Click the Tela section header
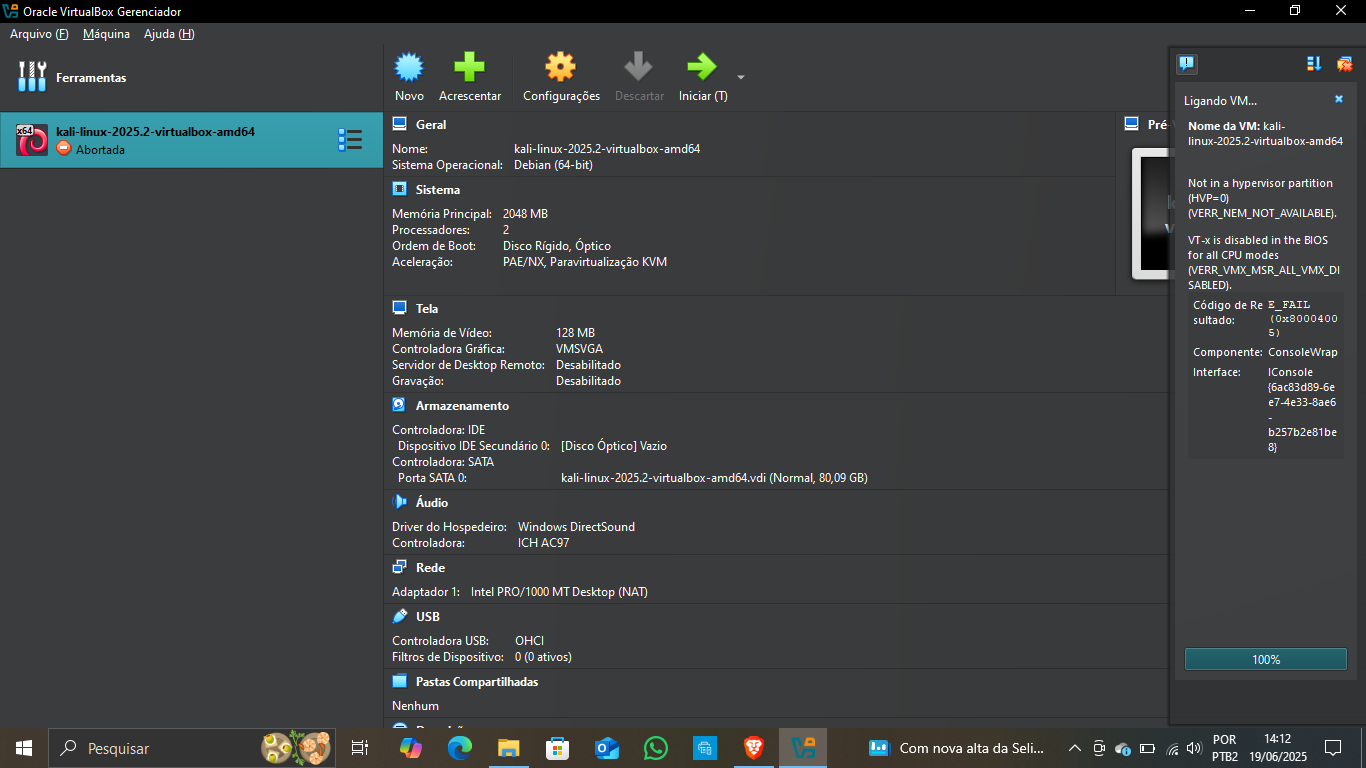This screenshot has height=768, width=1366. point(427,309)
